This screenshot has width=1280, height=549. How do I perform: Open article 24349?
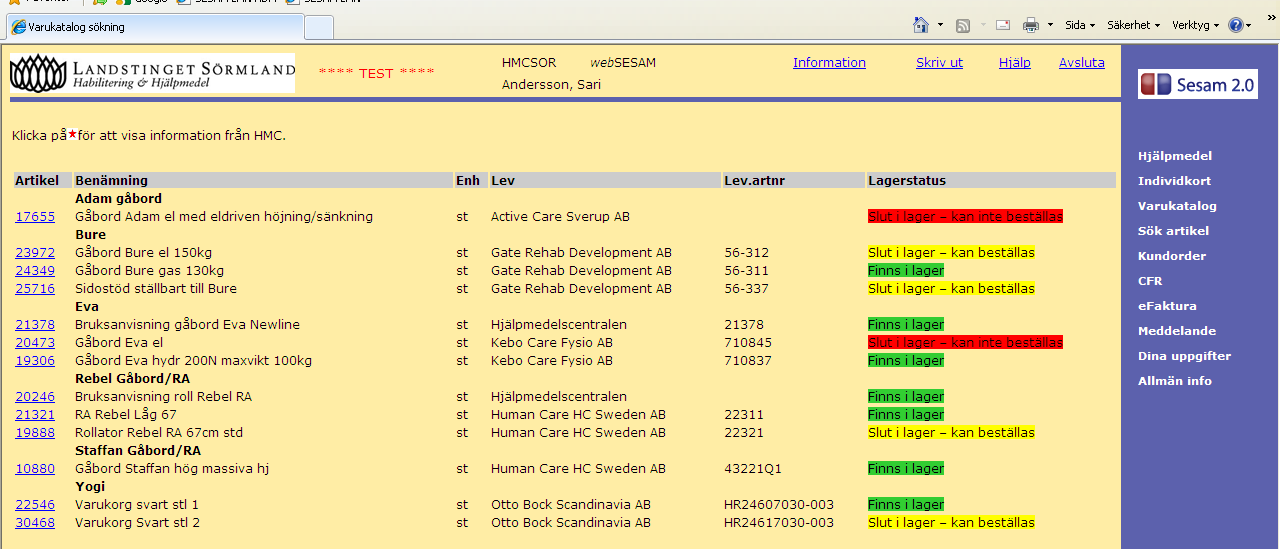pyautogui.click(x=35, y=271)
